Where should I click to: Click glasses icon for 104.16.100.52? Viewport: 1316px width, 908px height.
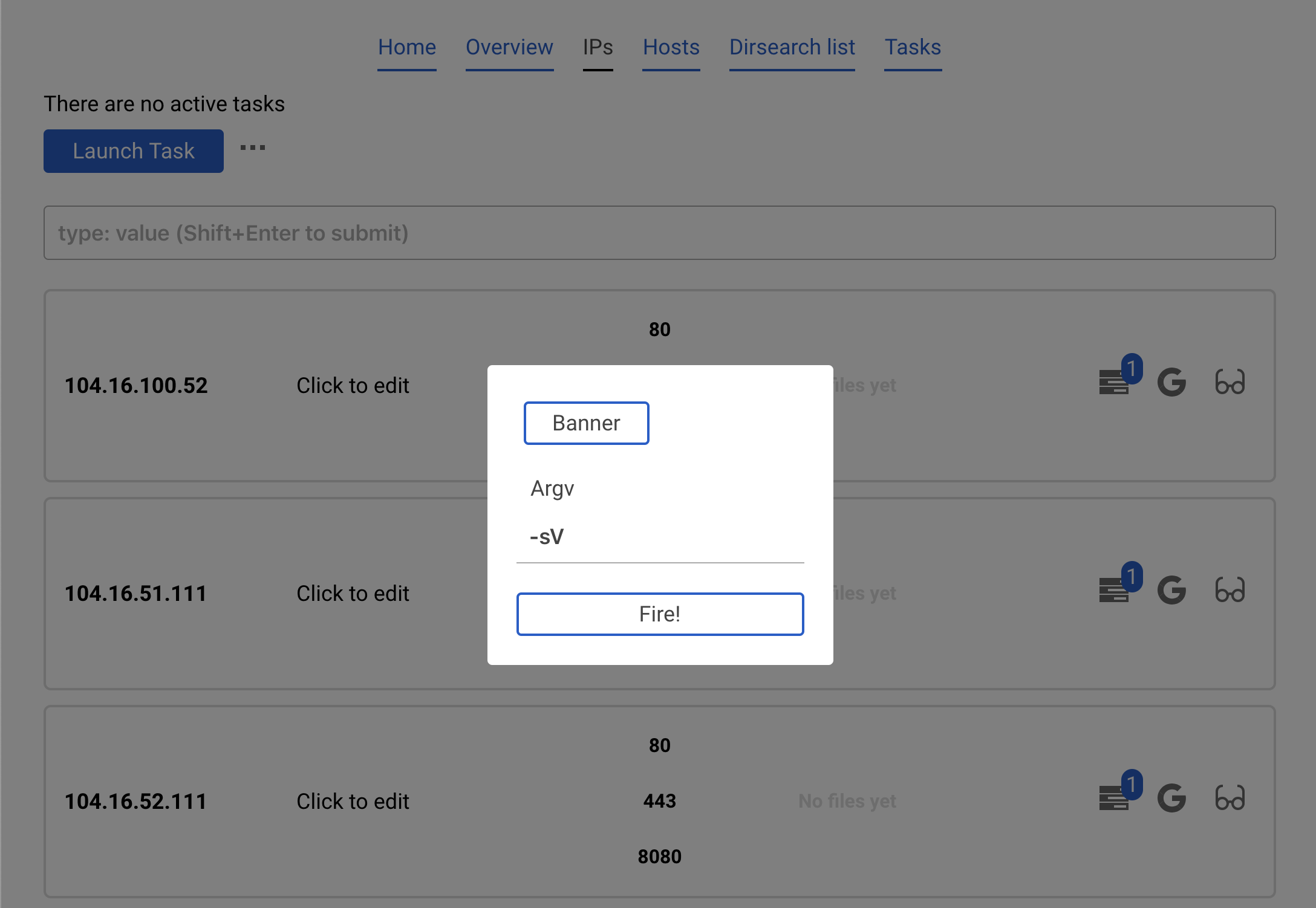point(1230,383)
